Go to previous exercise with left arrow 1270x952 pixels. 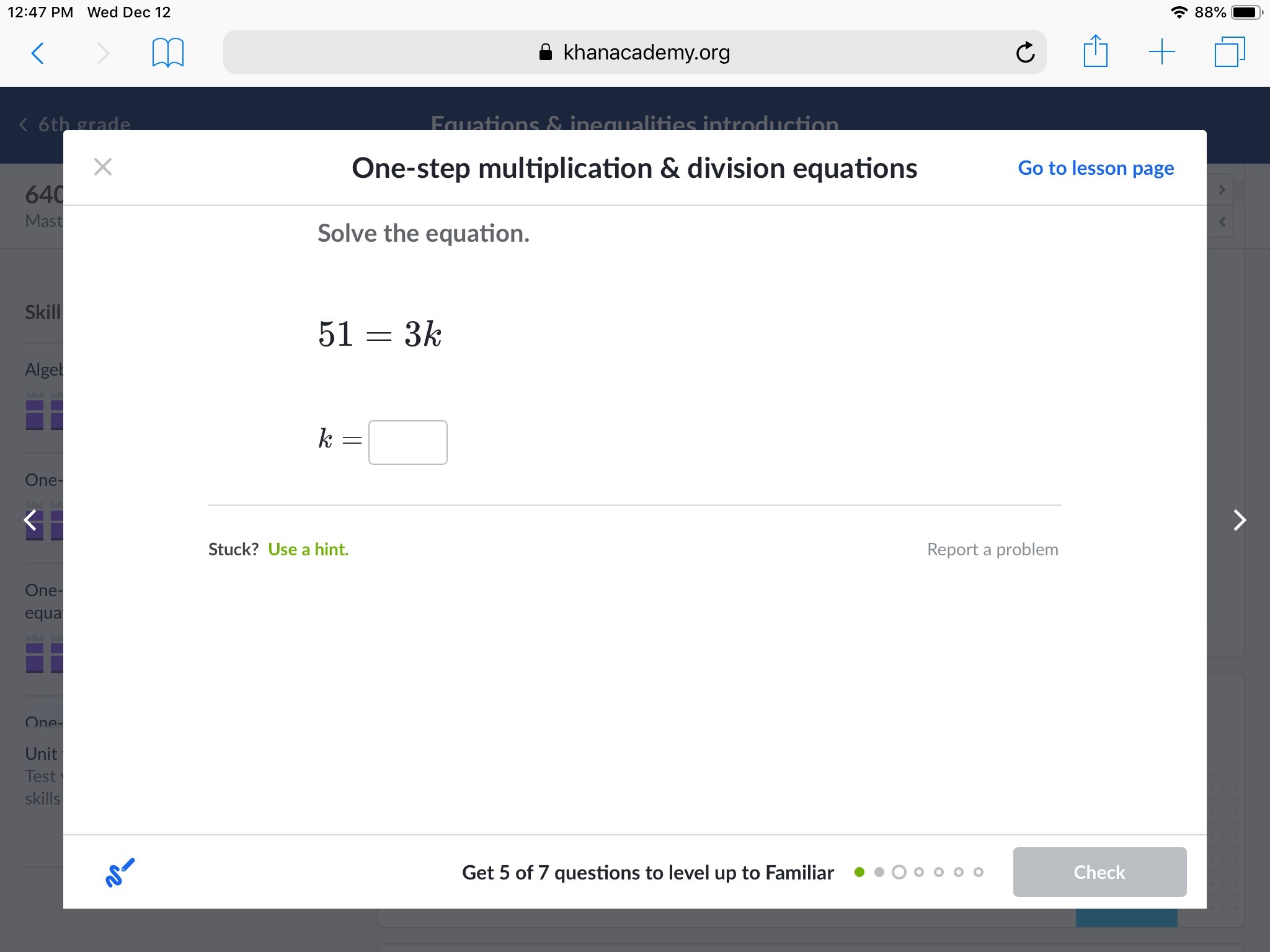pyautogui.click(x=30, y=520)
